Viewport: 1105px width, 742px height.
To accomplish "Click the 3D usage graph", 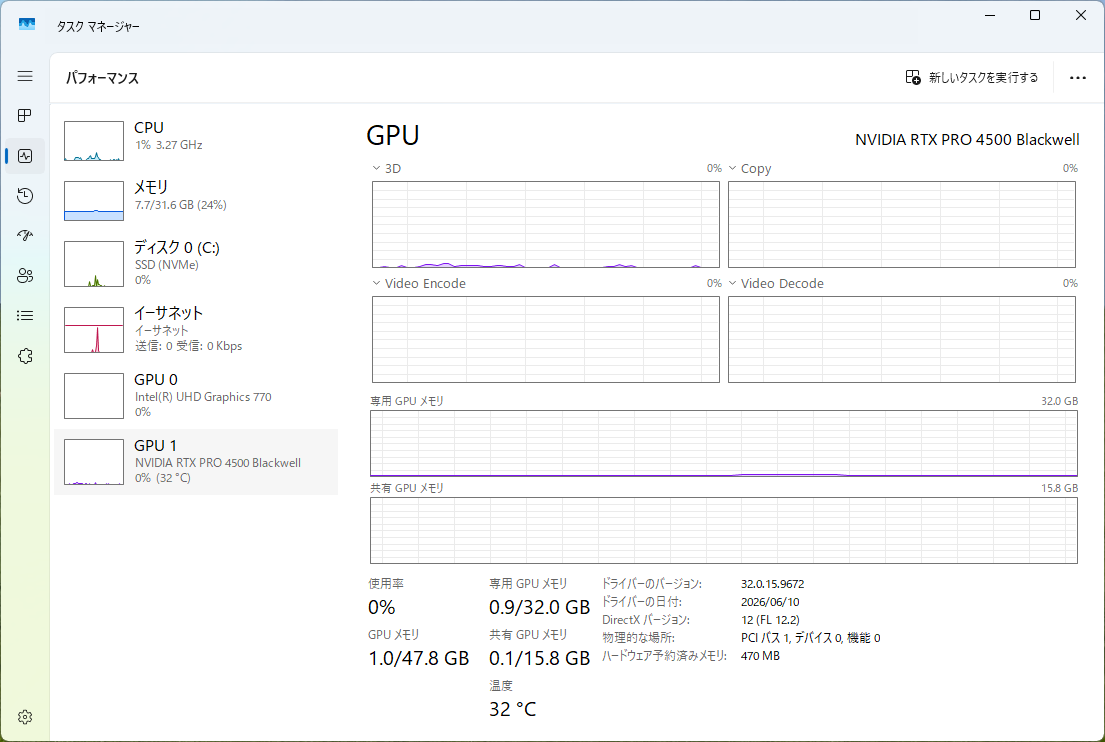I will tap(545, 224).
